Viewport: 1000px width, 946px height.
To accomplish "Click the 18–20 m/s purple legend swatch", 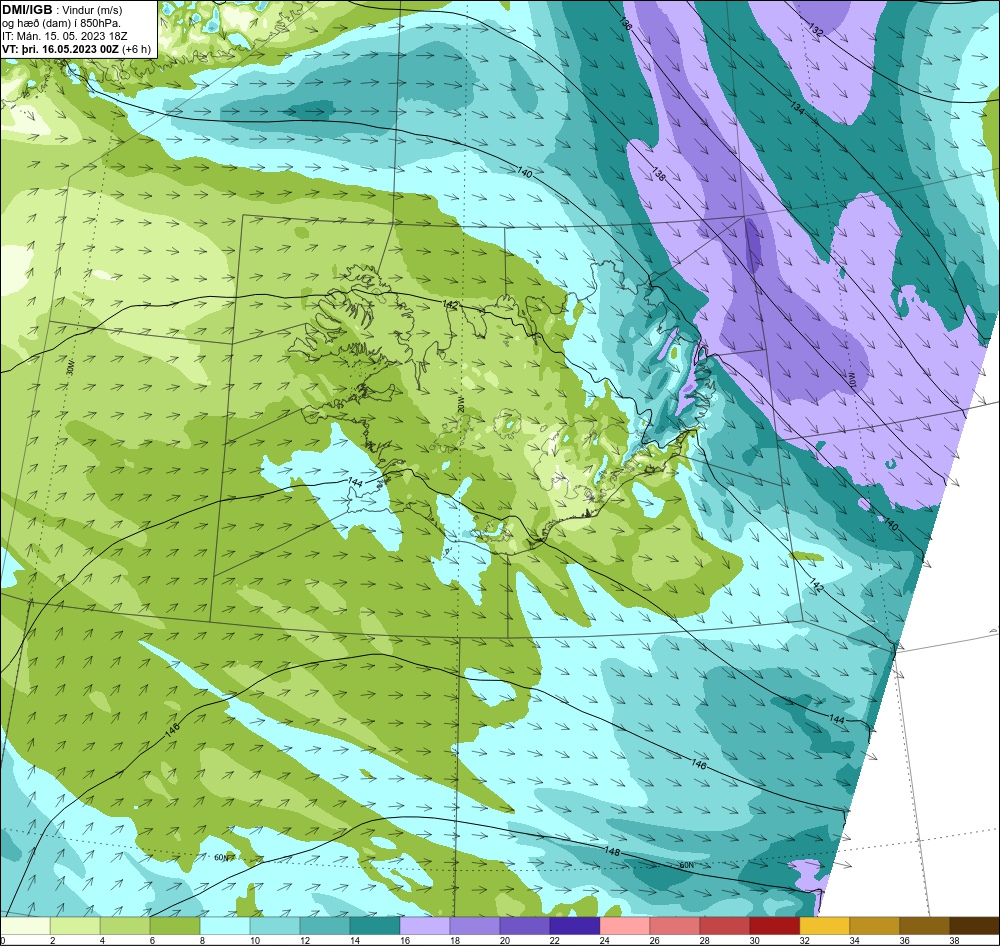I will [474, 926].
